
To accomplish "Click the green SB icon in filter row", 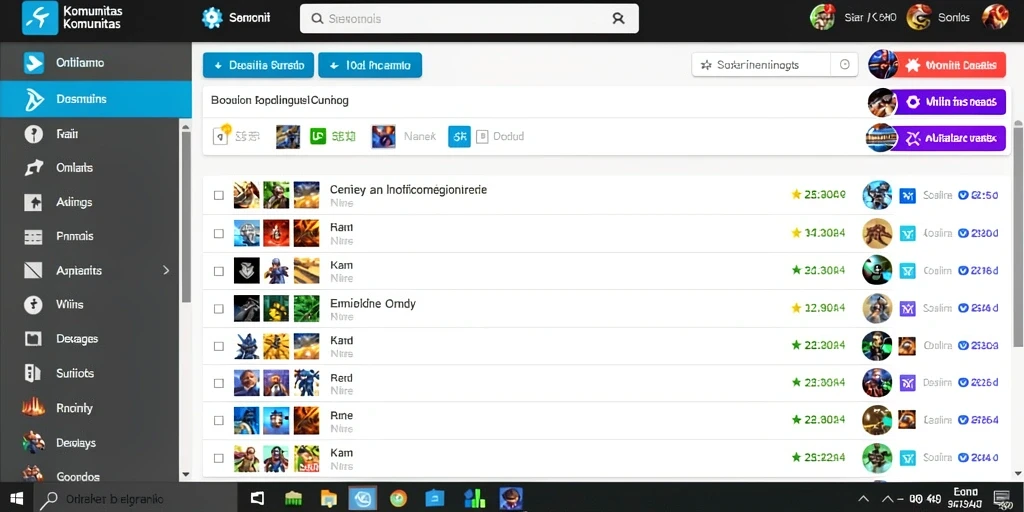I will (x=318, y=136).
